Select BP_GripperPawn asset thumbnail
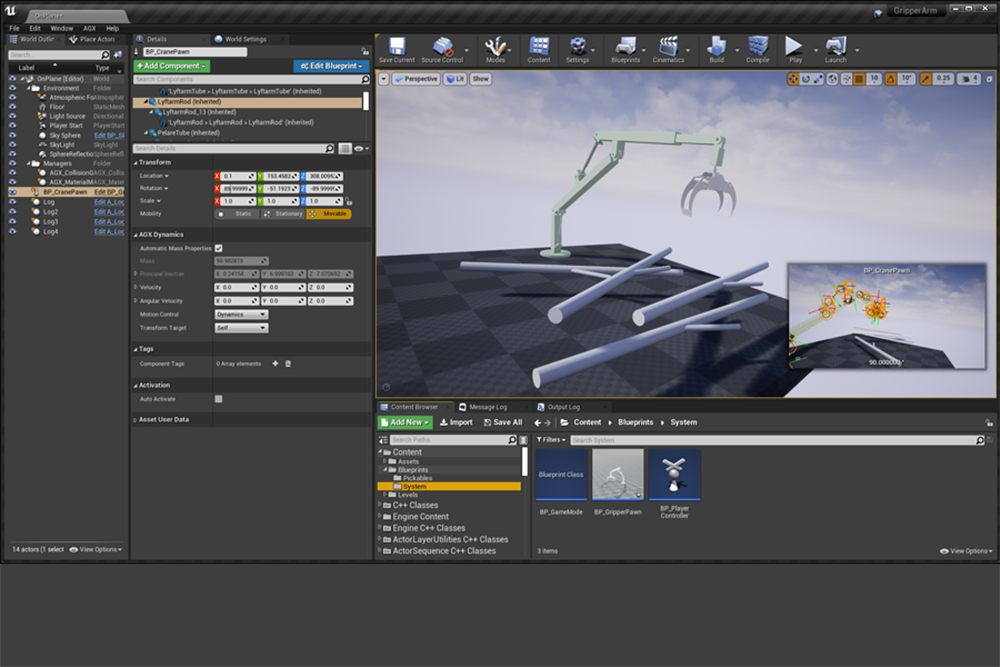The width and height of the screenshot is (1000, 667). [x=617, y=474]
